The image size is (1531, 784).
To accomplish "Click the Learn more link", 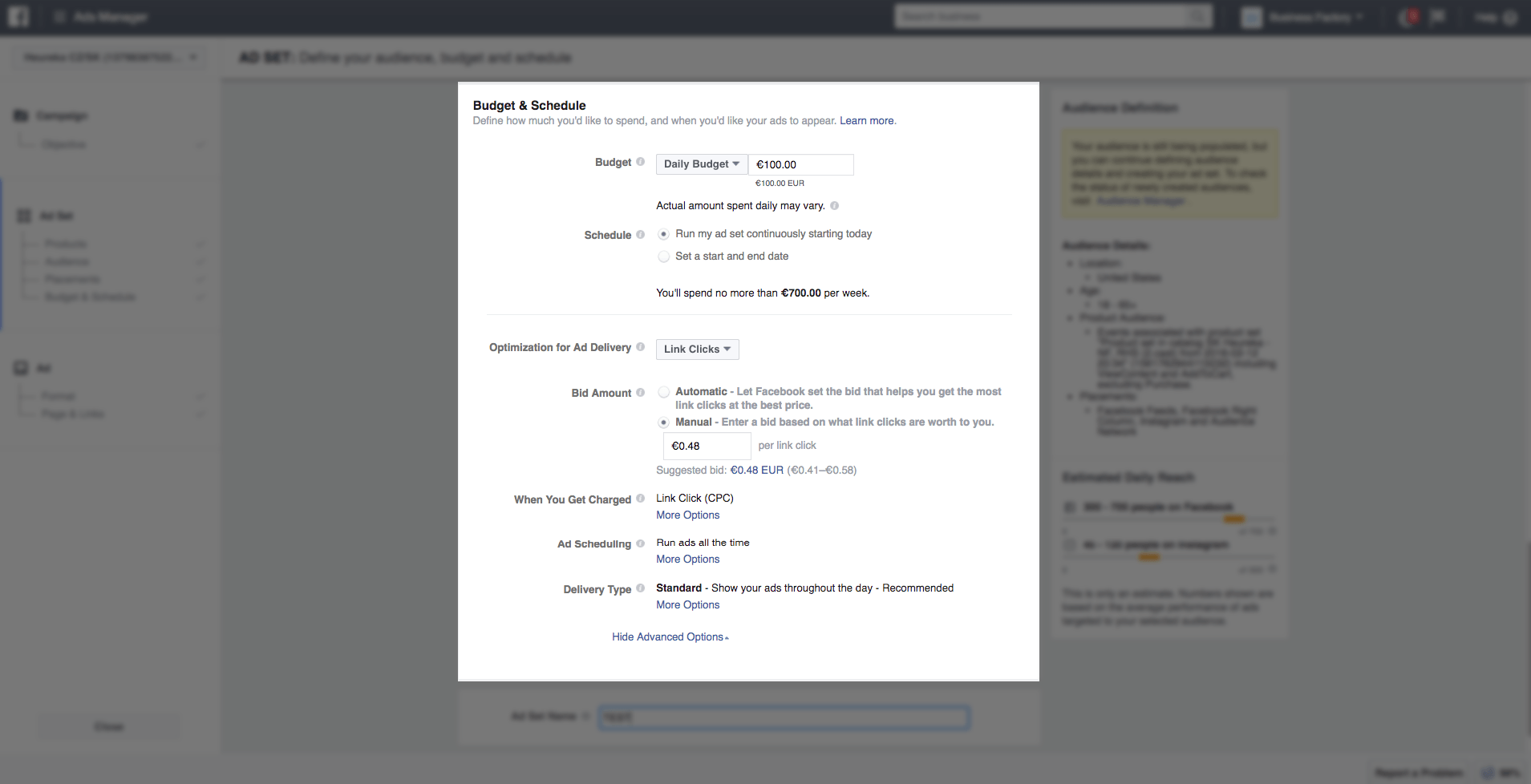I will [866, 121].
